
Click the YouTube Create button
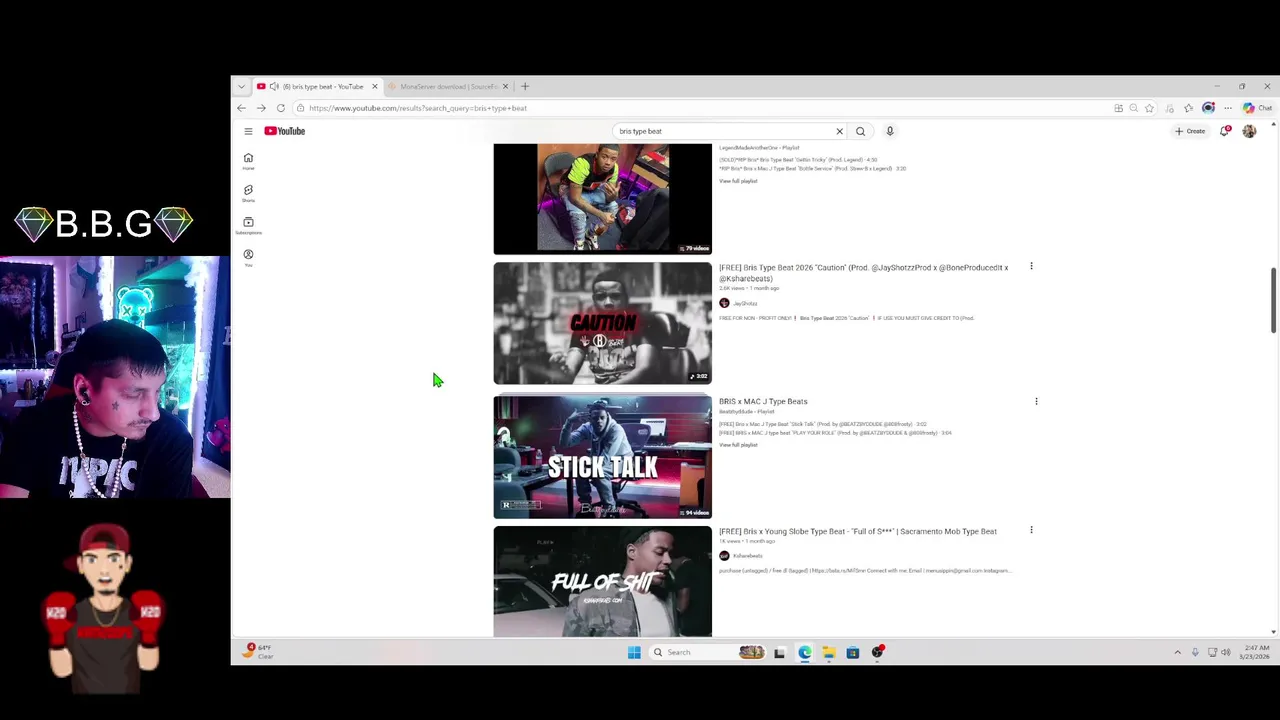point(1190,131)
